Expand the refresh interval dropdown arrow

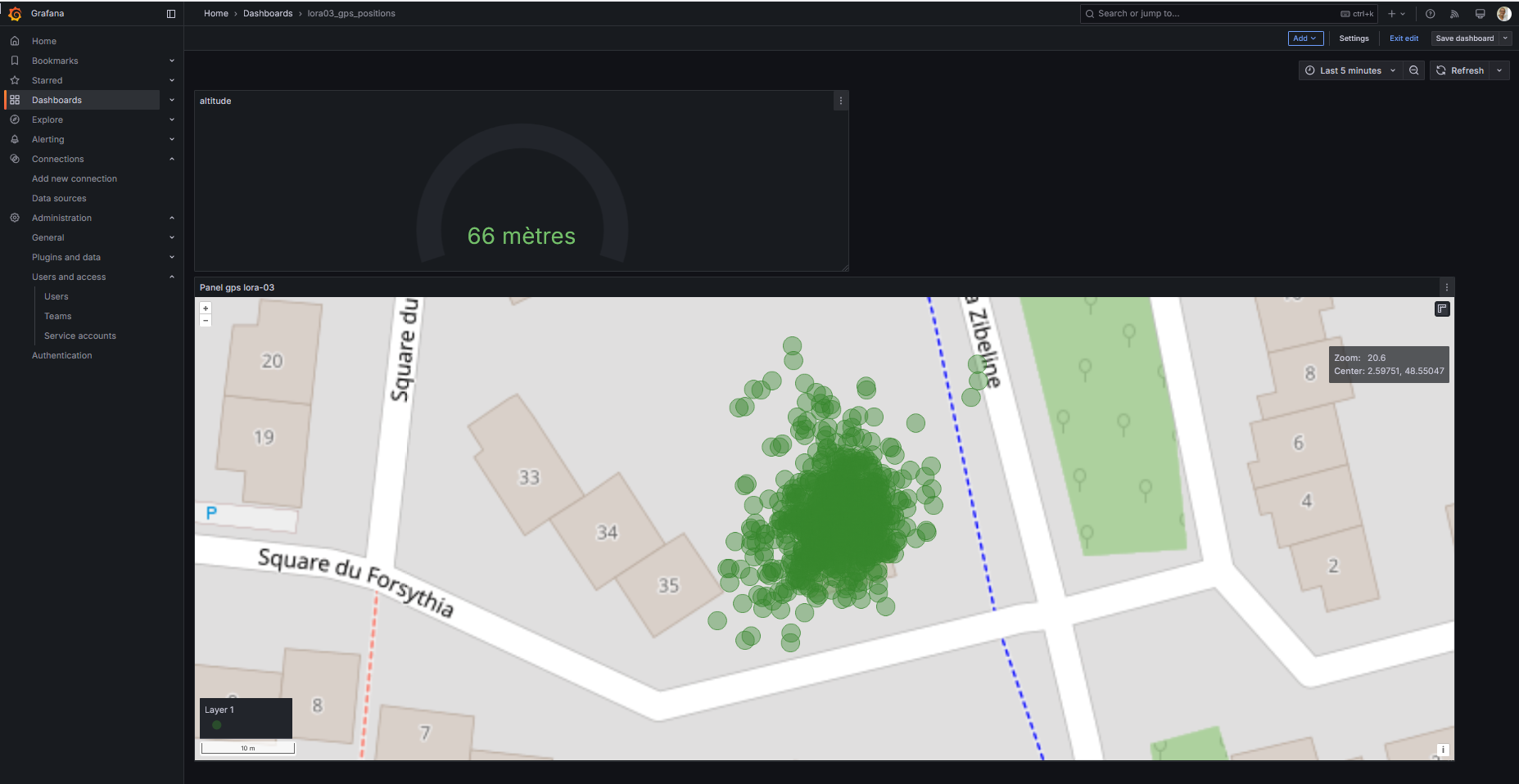(1499, 70)
